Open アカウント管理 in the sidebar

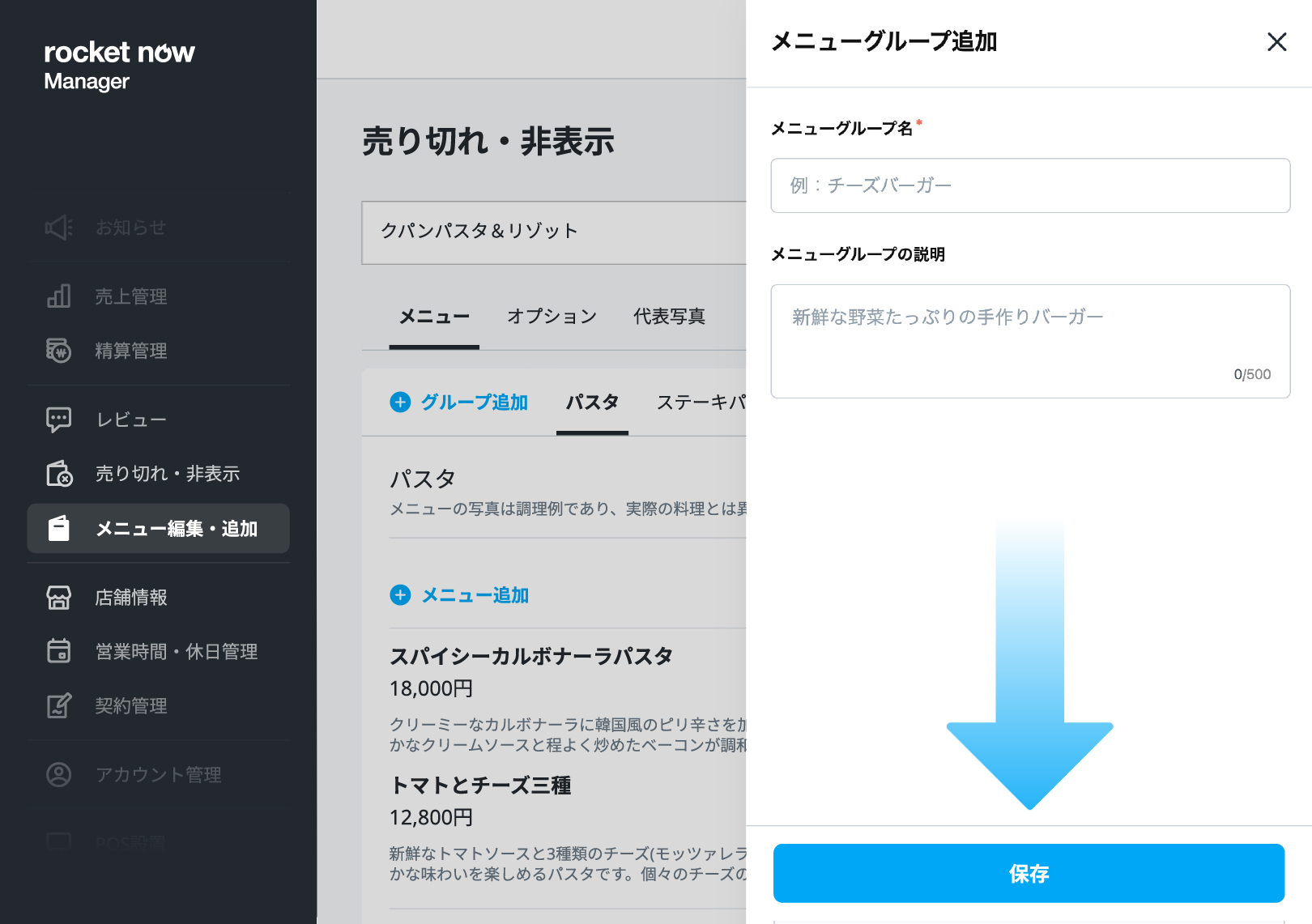pos(159,774)
